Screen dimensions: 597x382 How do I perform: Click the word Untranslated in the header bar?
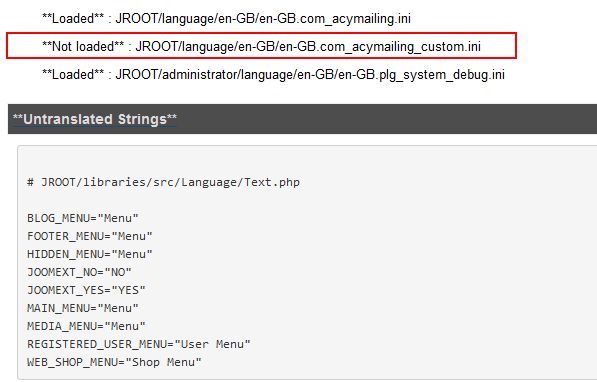coord(68,119)
